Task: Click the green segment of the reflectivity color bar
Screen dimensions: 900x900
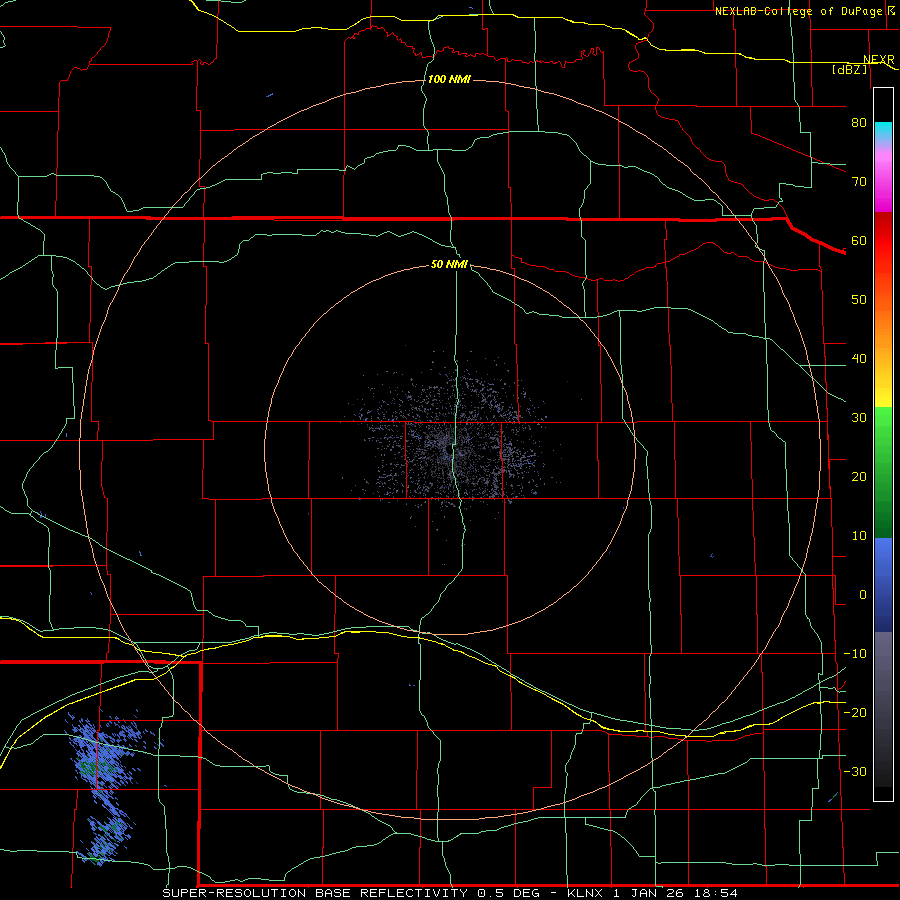Action: (x=883, y=472)
